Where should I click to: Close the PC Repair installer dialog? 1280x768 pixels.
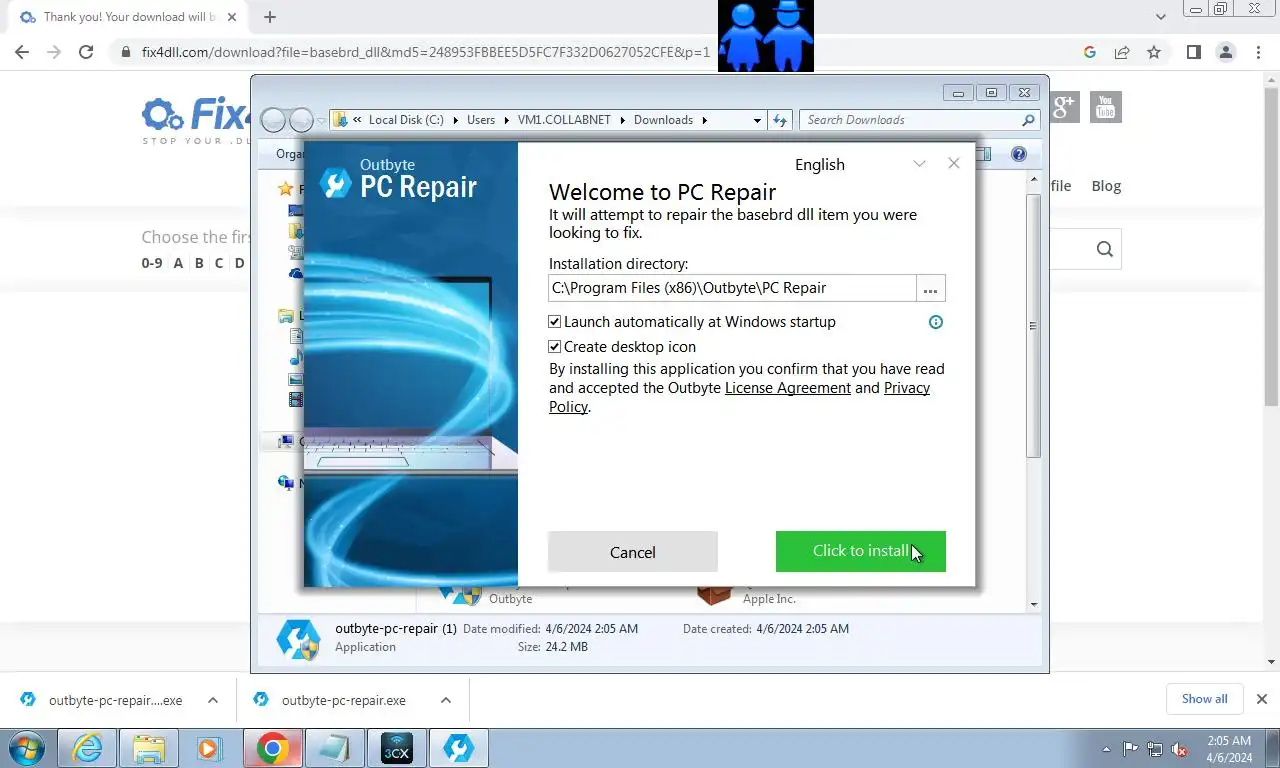tap(954, 163)
